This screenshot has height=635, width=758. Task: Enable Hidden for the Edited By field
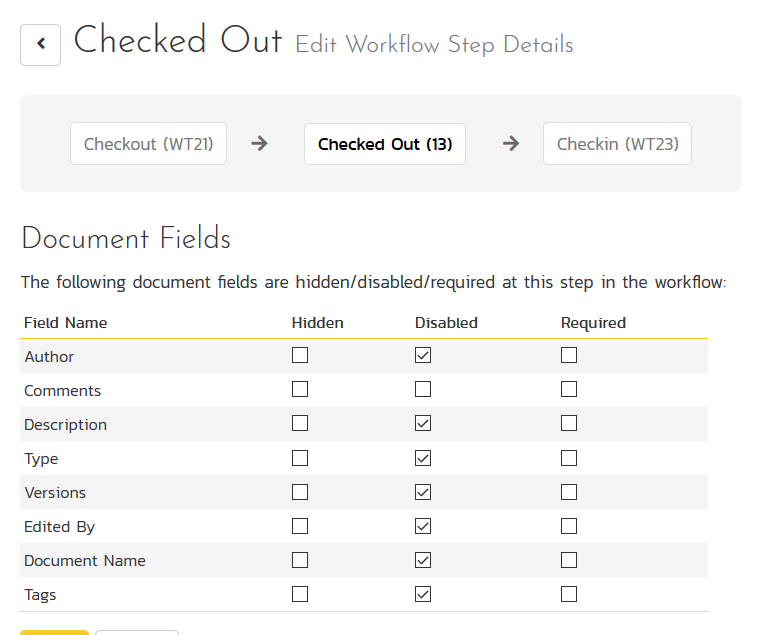[300, 525]
